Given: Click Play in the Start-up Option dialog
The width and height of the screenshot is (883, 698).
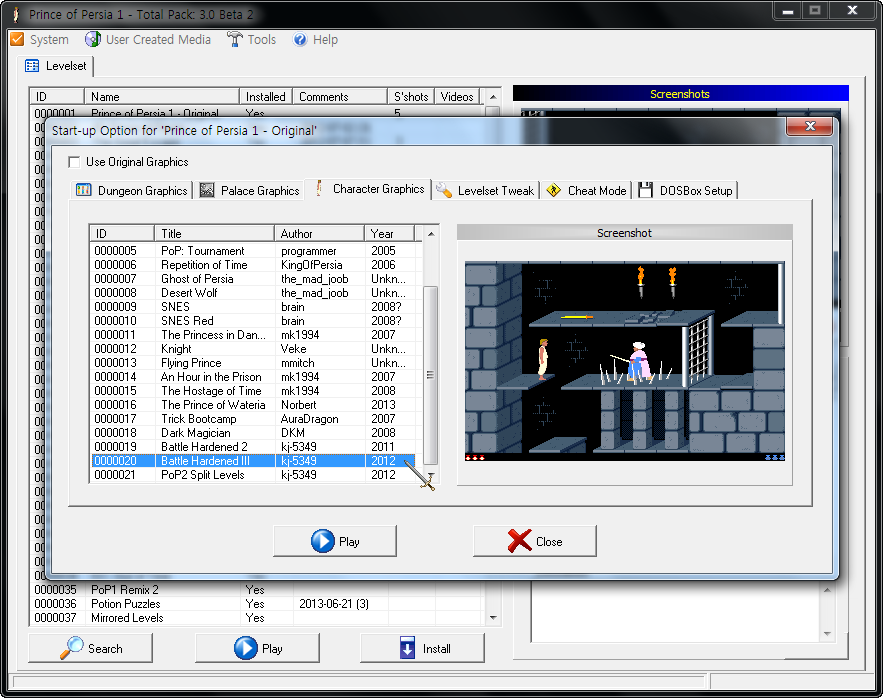Looking at the screenshot, I should 335,541.
